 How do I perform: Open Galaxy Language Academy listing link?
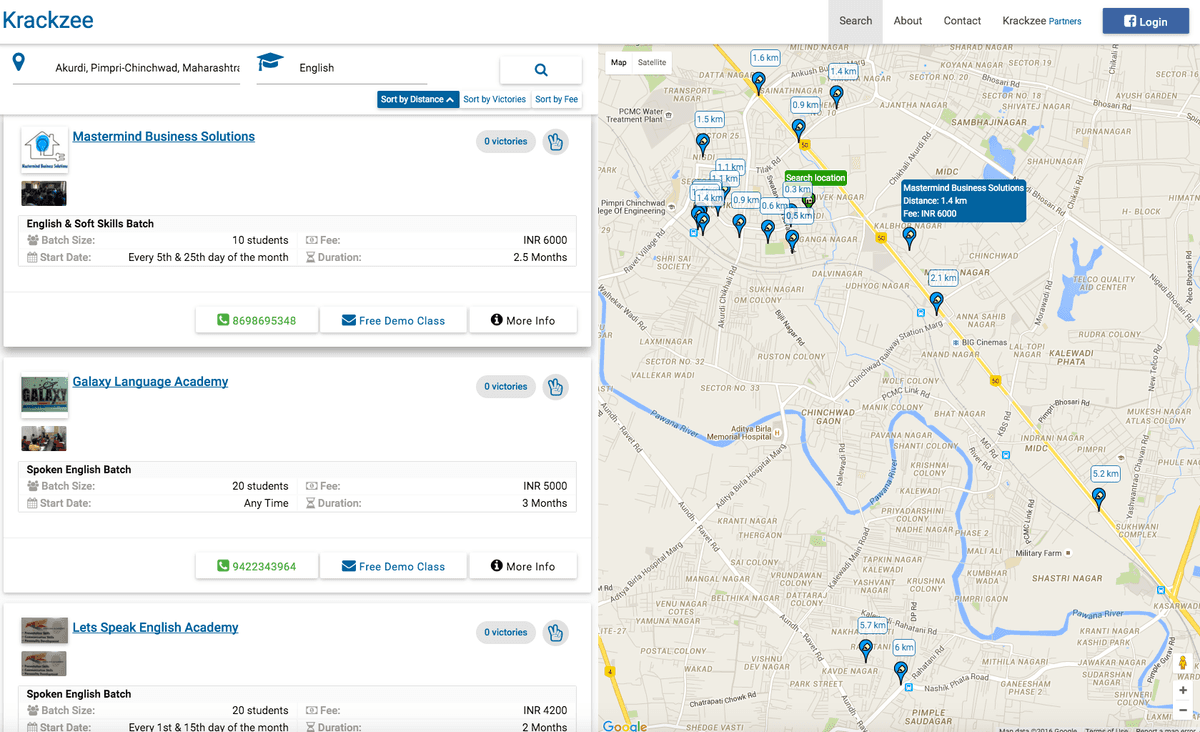click(x=150, y=382)
